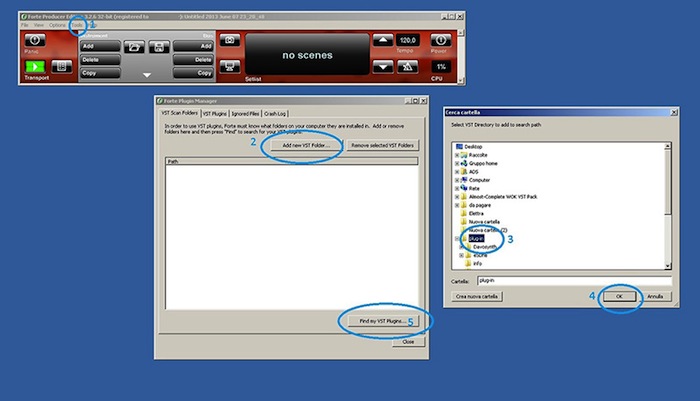Image resolution: width=700 pixels, height=401 pixels.
Task: Decrease tempo with the down arrow
Action: 384,66
